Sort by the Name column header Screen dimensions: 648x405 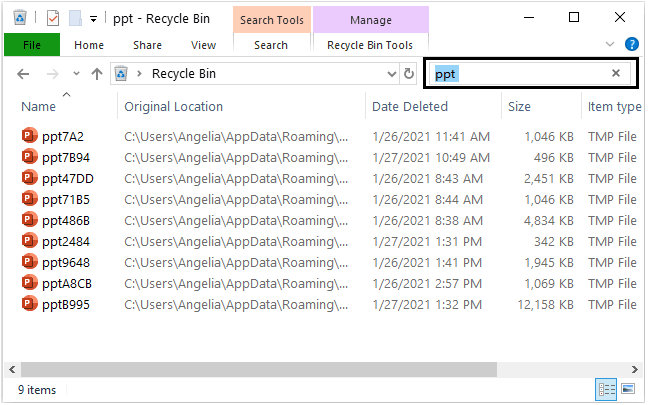[38, 107]
